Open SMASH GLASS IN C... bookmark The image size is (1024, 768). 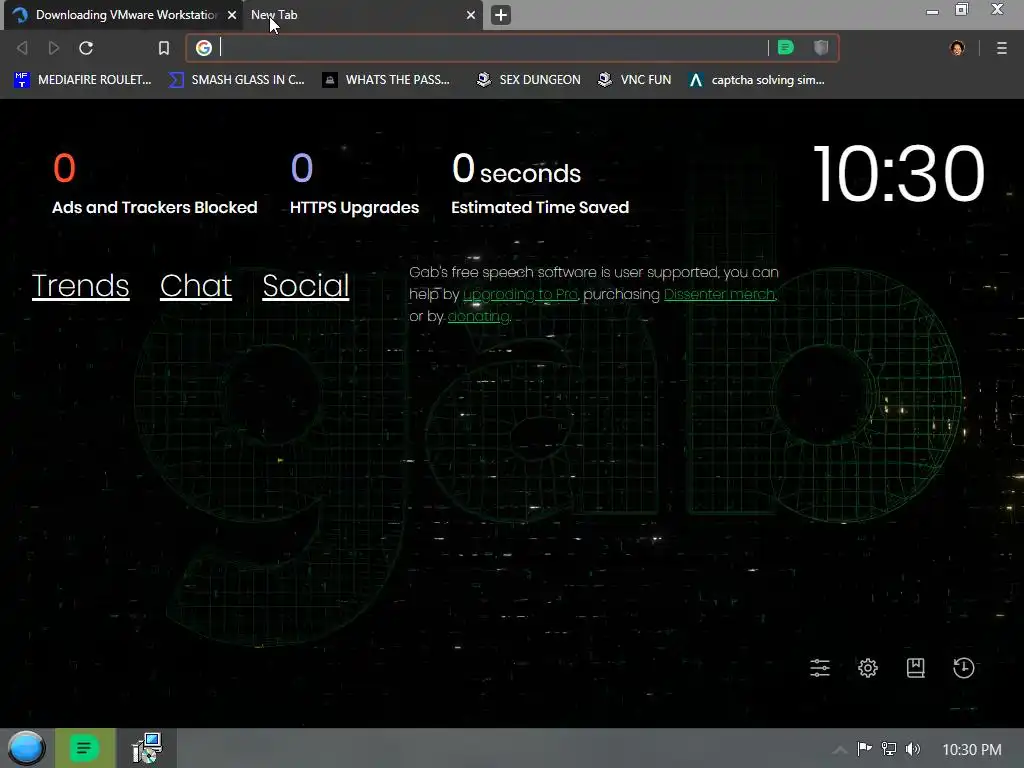coord(236,80)
